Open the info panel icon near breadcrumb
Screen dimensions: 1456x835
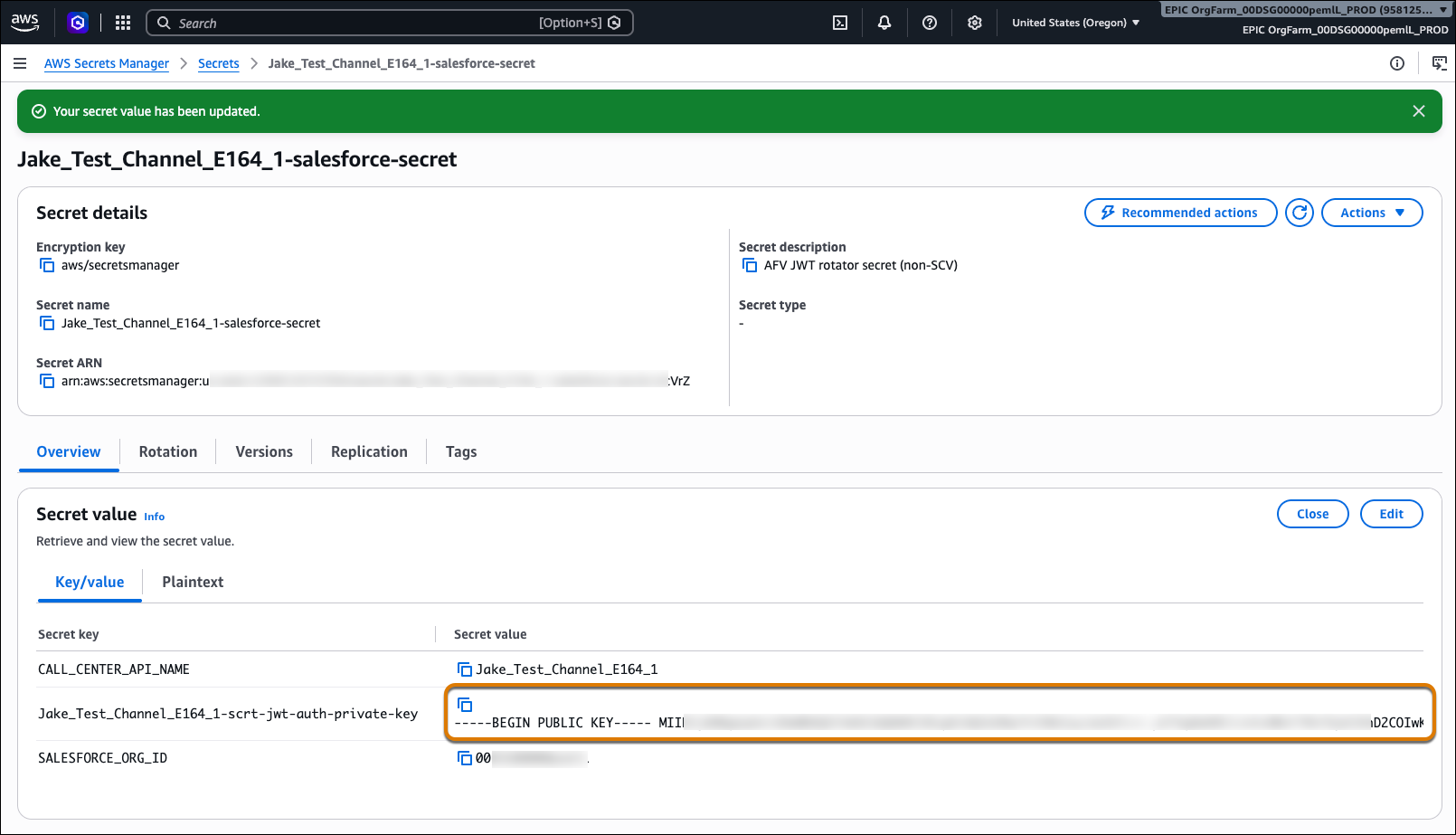[1397, 63]
